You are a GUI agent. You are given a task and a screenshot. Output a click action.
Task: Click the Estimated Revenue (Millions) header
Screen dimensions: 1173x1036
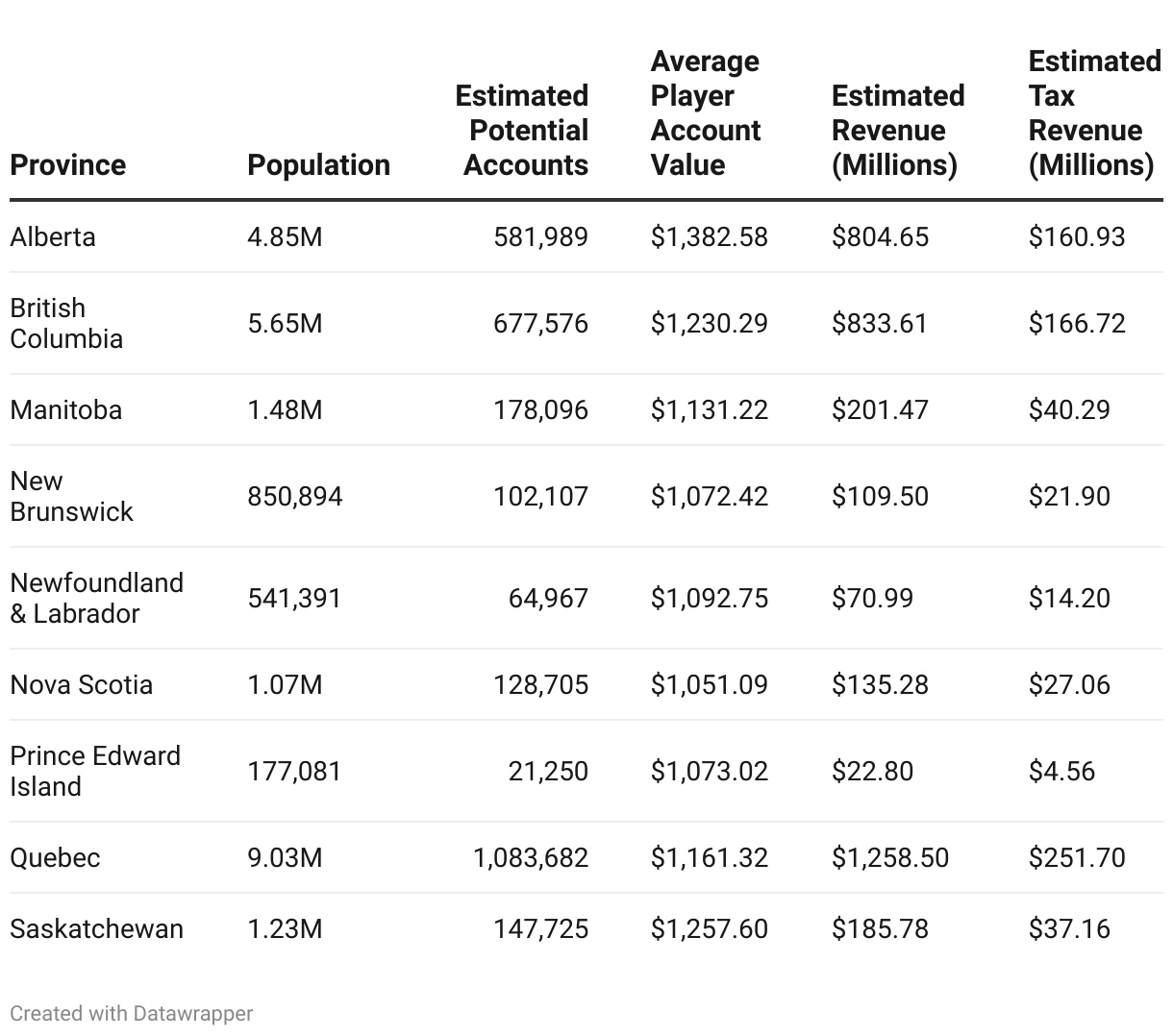897,130
